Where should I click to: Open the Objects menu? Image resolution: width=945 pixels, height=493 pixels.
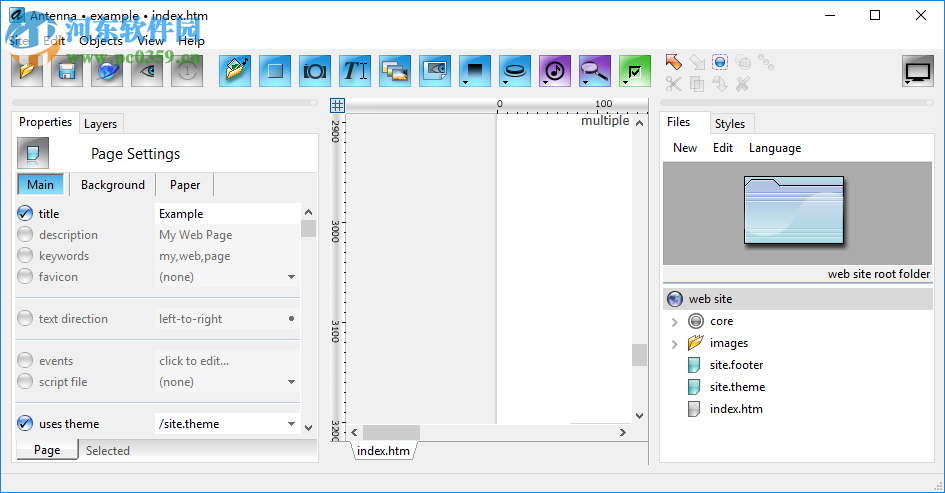click(x=101, y=41)
